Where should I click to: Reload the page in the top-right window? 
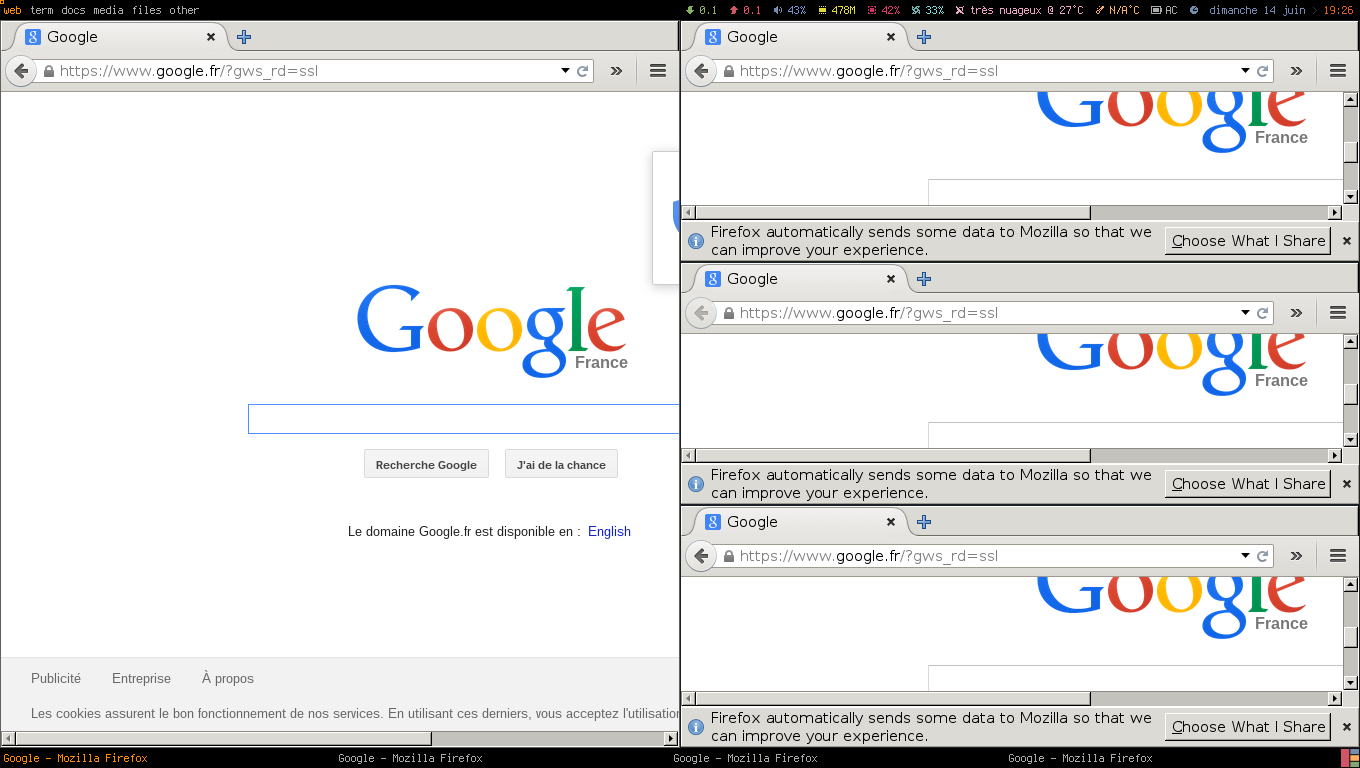1262,71
